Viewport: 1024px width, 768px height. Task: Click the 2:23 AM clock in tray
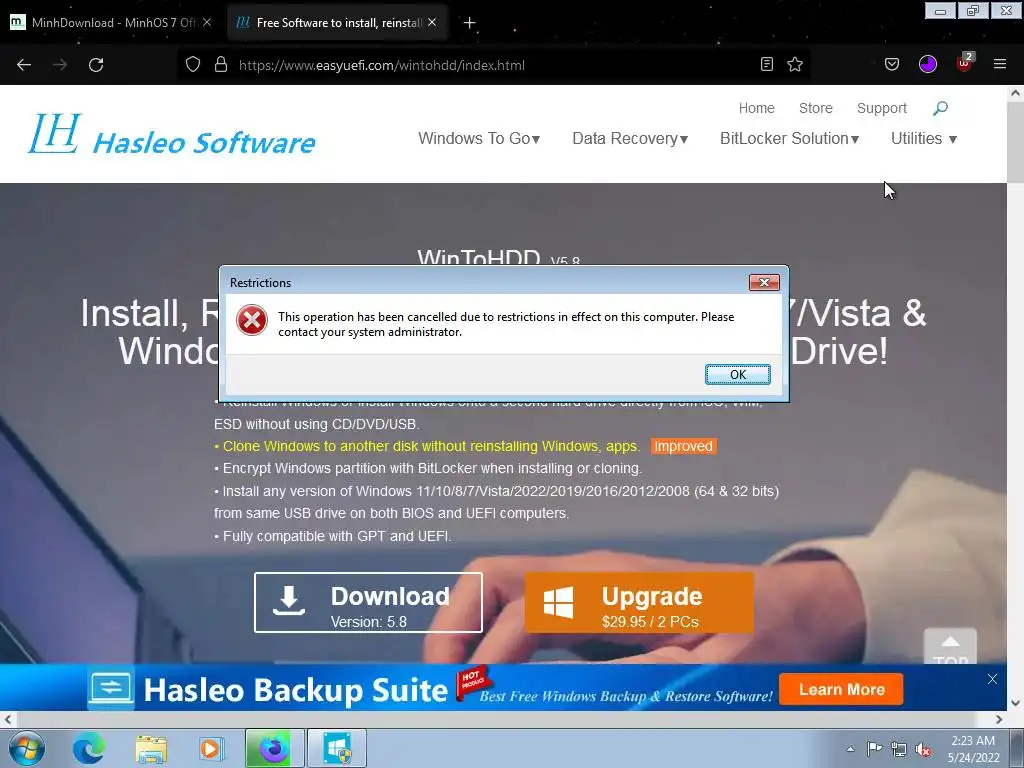pos(973,741)
